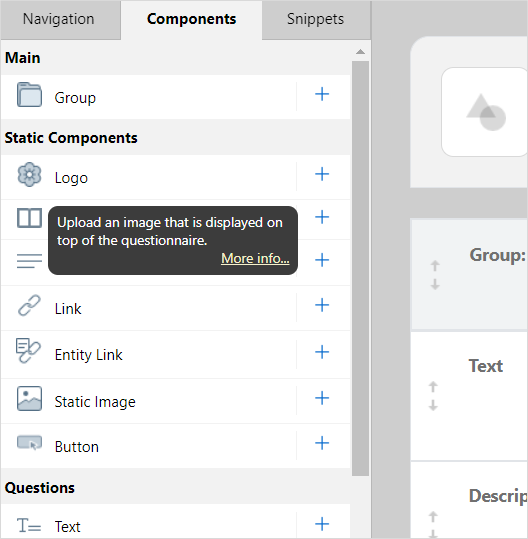Click the Button component icon

(x=30, y=443)
